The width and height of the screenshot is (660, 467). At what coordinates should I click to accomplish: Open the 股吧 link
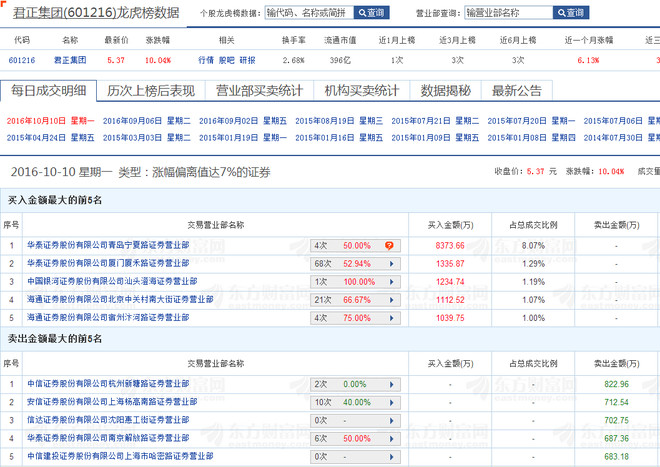(226, 60)
